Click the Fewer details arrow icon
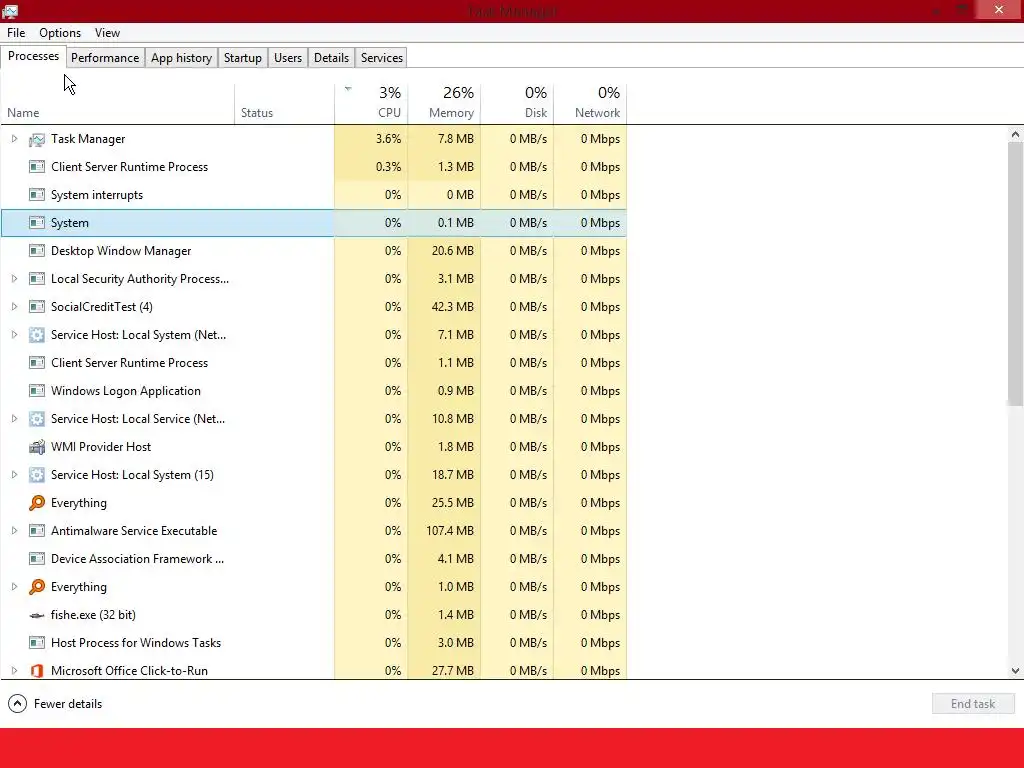 18,703
